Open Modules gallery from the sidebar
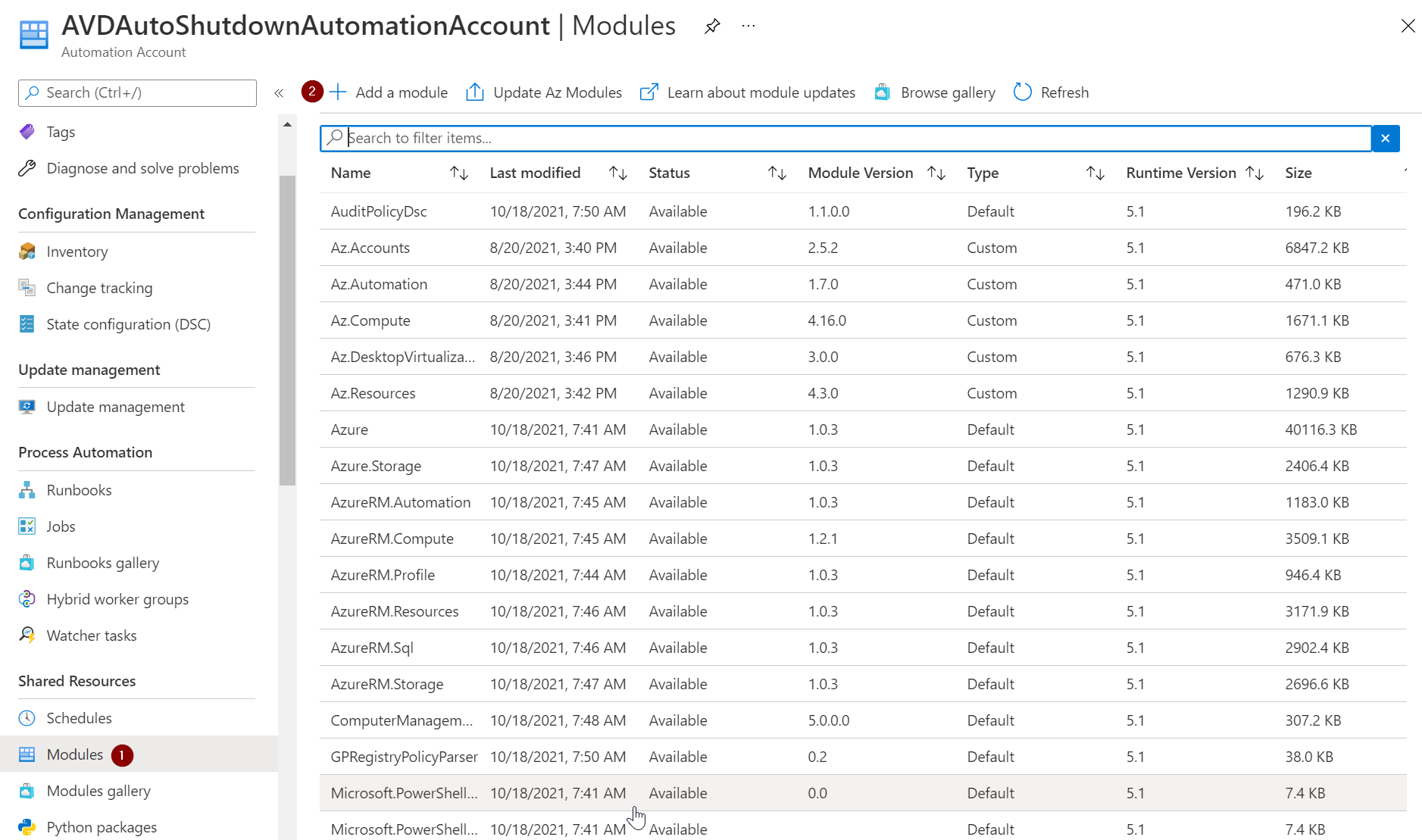This screenshot has width=1422, height=840. (98, 791)
